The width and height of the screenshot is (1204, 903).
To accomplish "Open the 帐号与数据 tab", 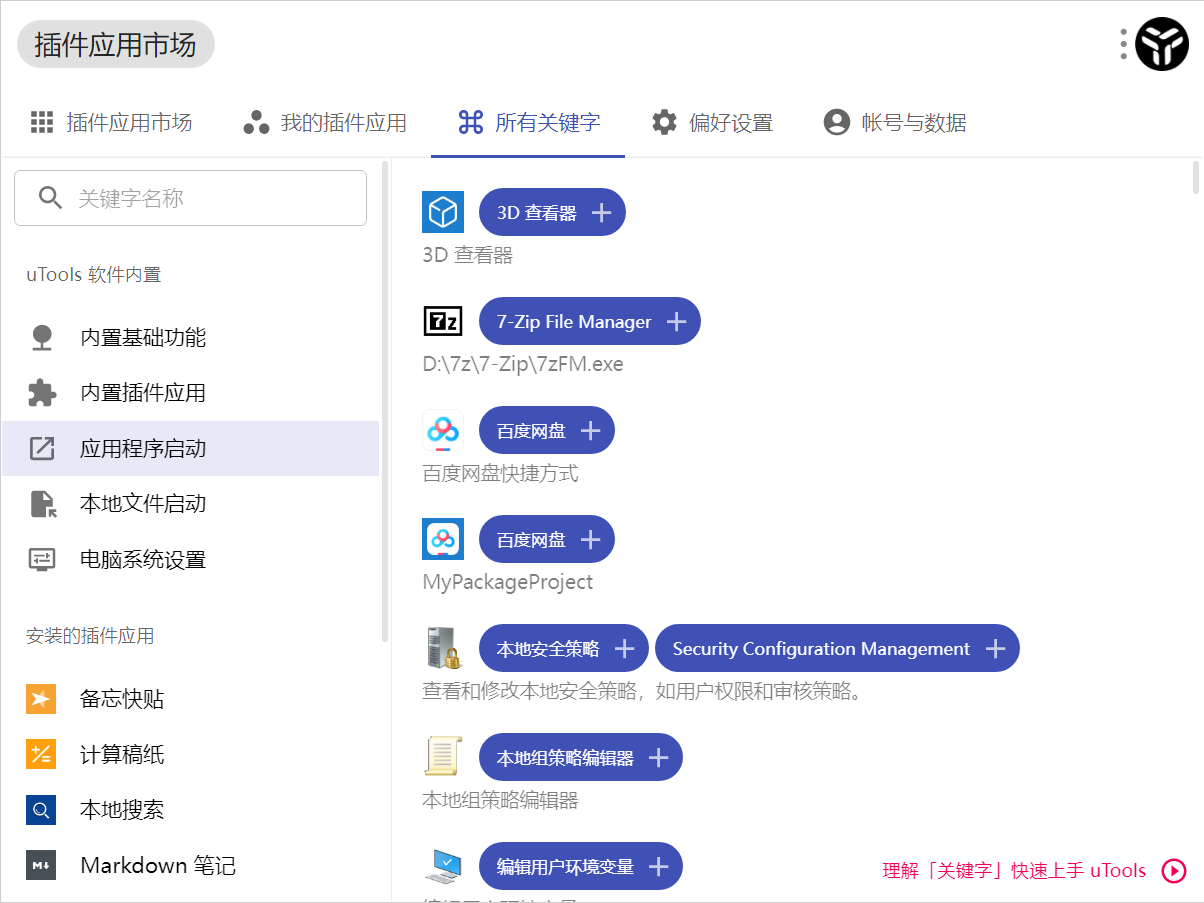I will pos(895,122).
